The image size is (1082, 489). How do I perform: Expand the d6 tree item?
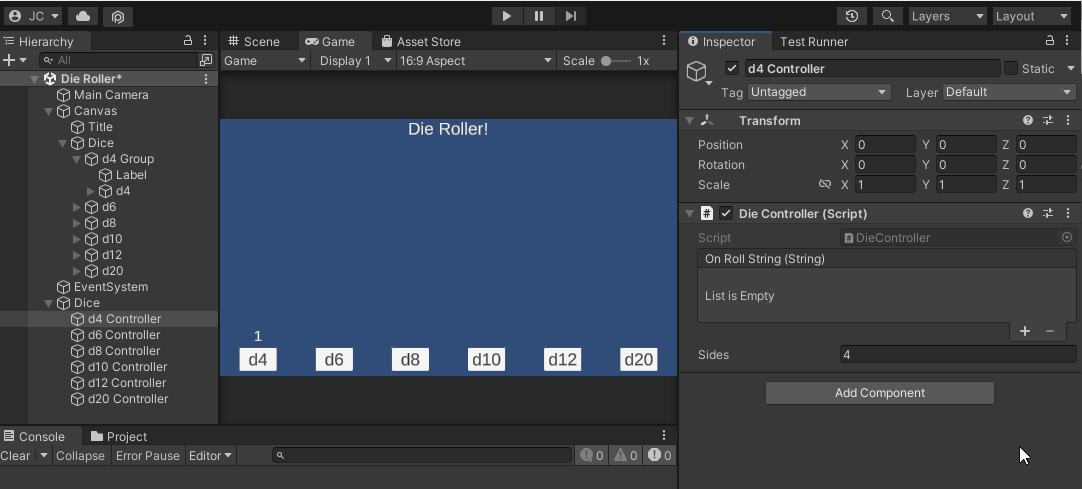tap(77, 207)
